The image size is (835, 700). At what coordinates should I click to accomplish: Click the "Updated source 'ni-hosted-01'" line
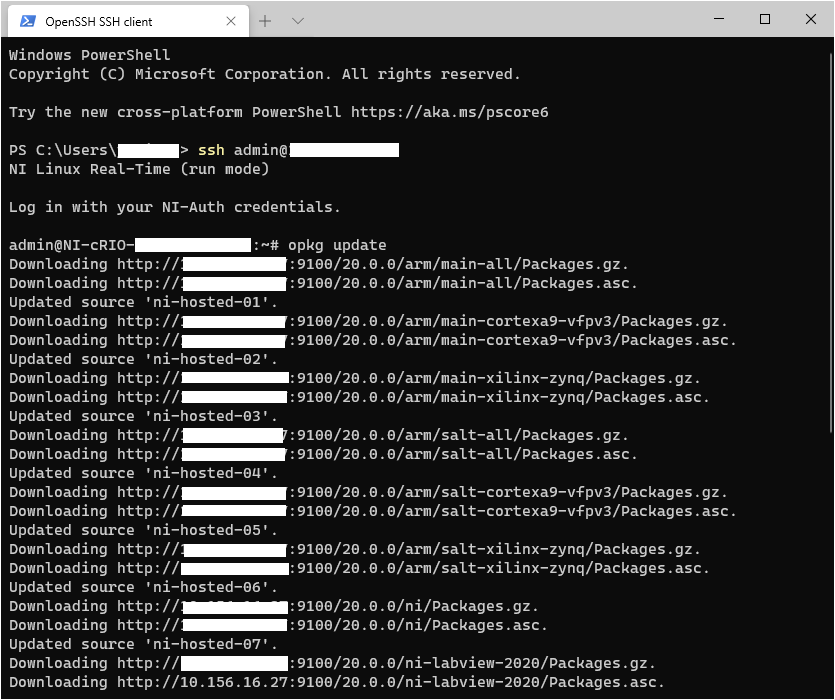pyautogui.click(x=144, y=302)
